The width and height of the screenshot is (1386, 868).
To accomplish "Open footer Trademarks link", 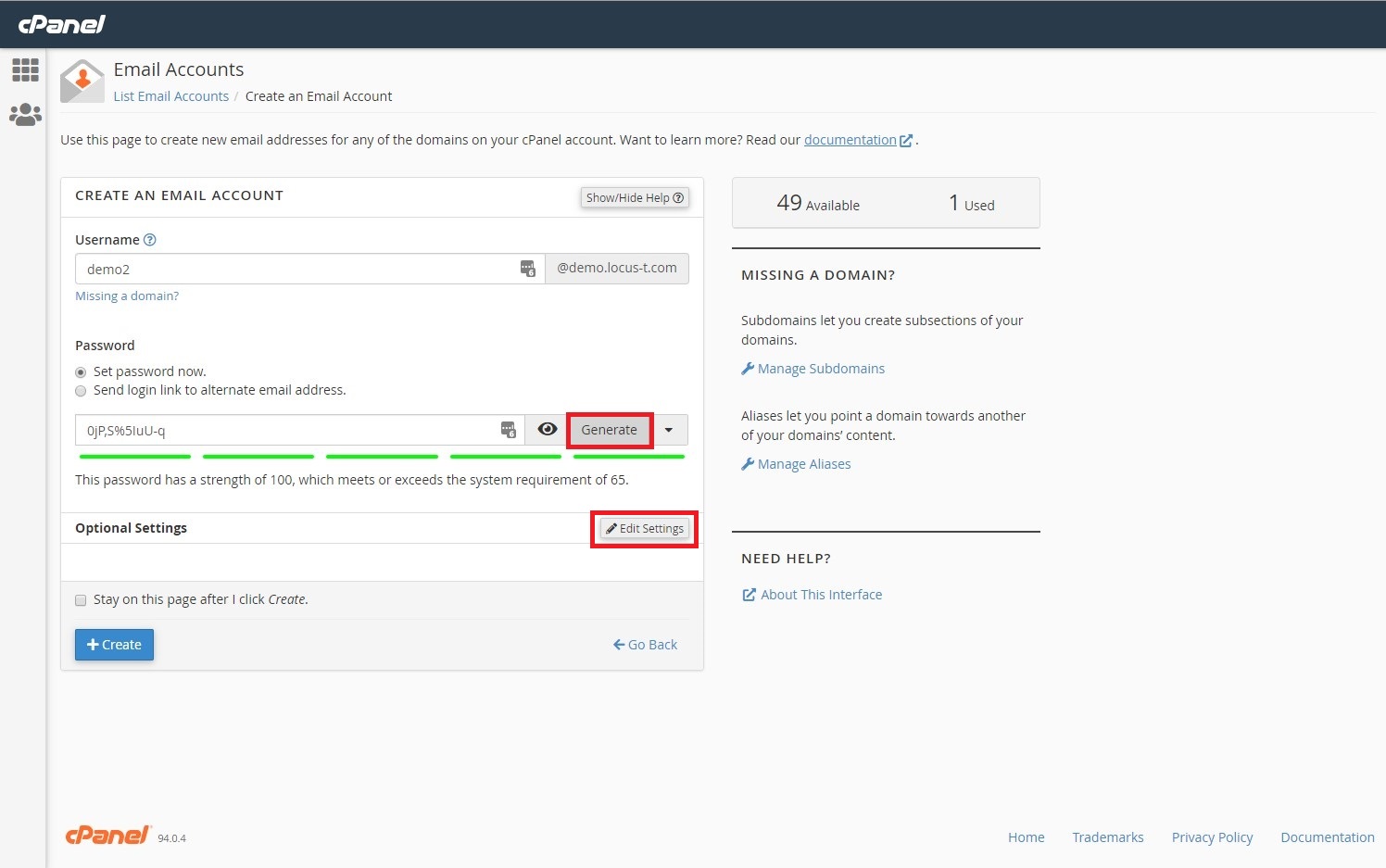I will point(1108,837).
